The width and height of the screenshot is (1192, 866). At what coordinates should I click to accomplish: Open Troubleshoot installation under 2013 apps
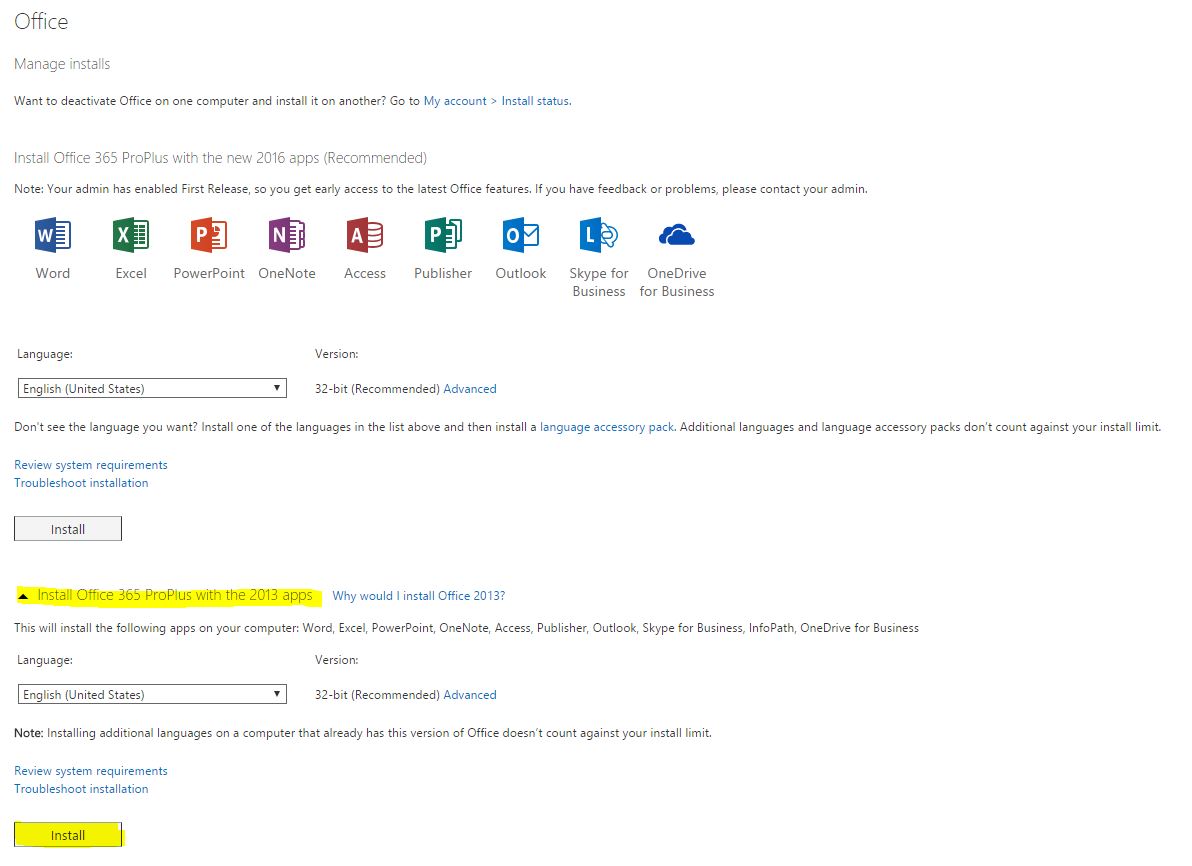click(x=81, y=789)
